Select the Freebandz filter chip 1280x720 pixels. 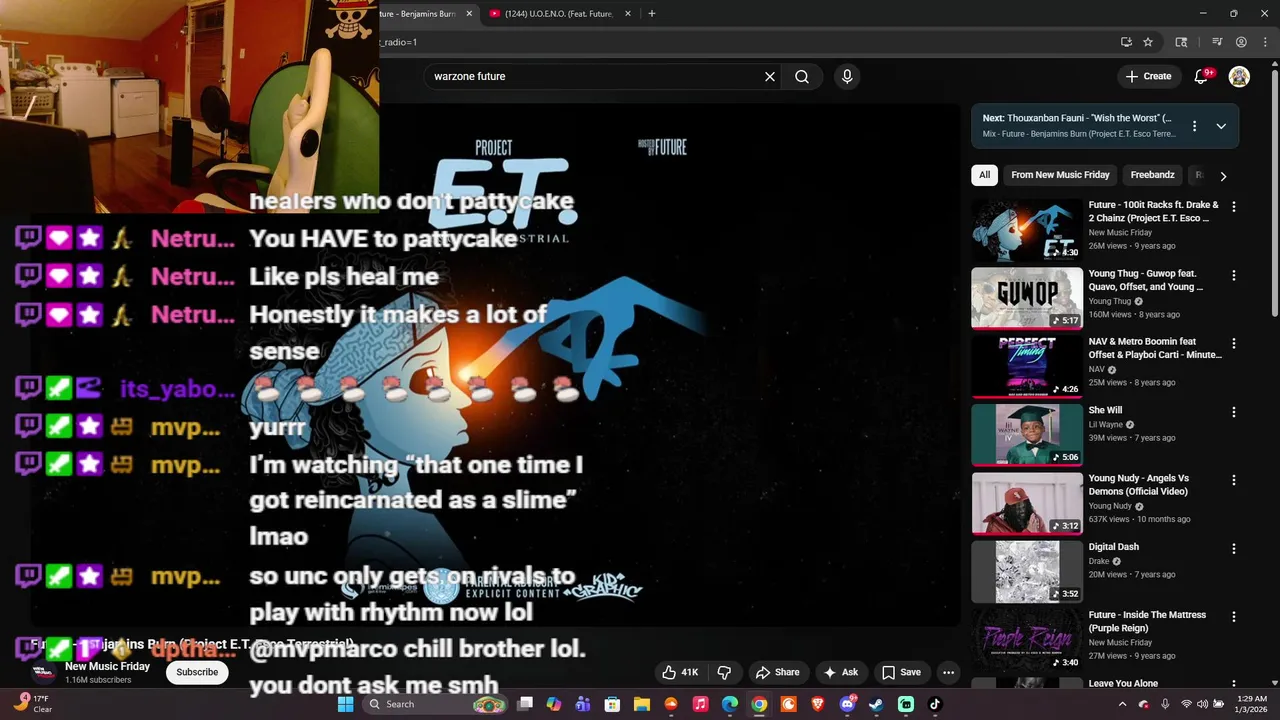(x=1152, y=175)
